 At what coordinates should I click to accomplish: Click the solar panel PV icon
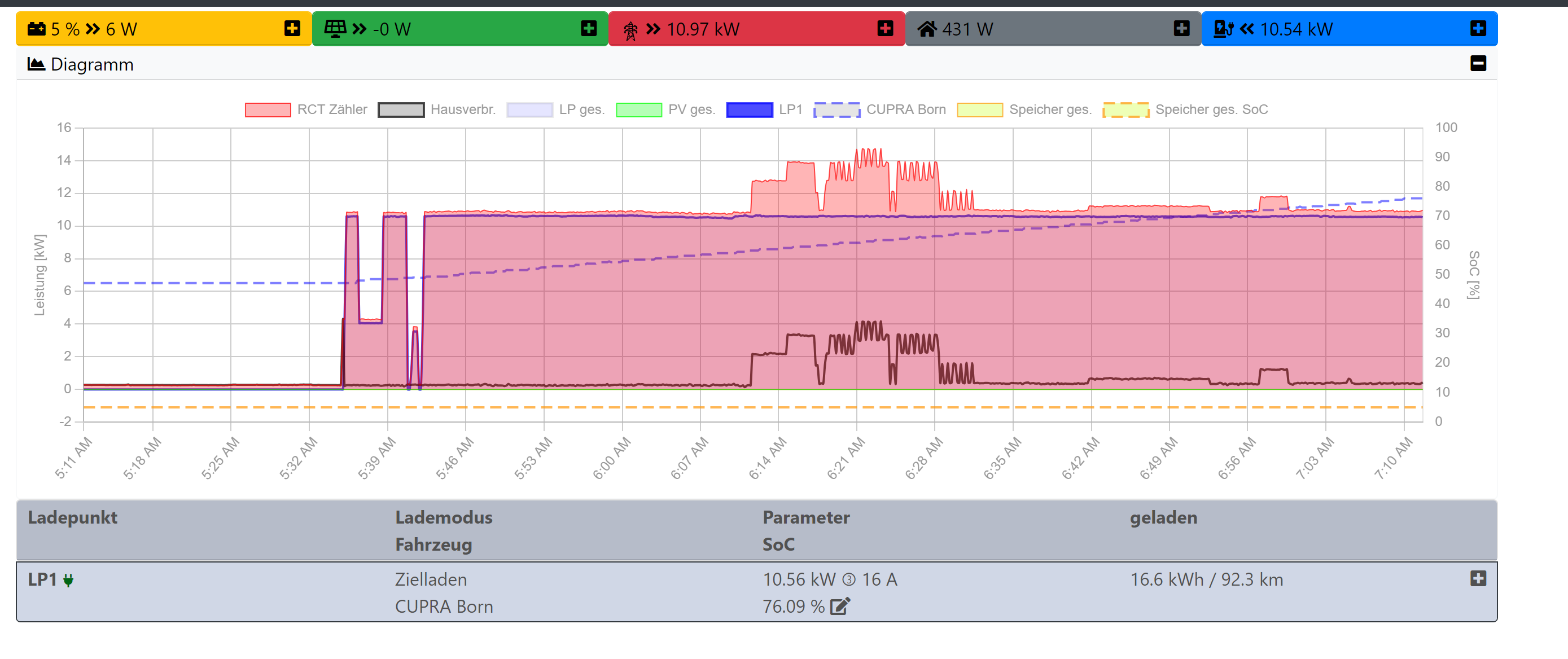335,29
